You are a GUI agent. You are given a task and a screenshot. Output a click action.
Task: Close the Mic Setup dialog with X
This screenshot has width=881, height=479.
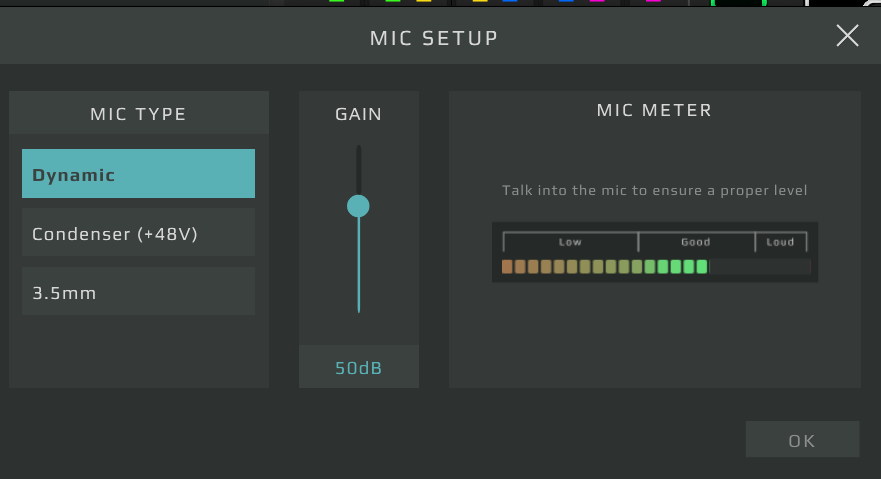coord(847,36)
